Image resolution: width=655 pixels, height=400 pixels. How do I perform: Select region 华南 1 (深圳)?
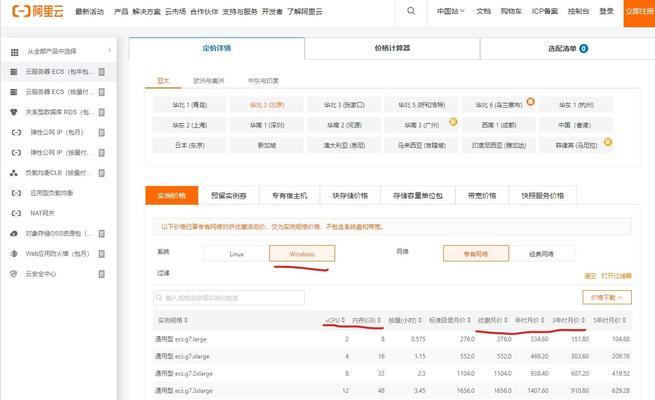point(267,125)
